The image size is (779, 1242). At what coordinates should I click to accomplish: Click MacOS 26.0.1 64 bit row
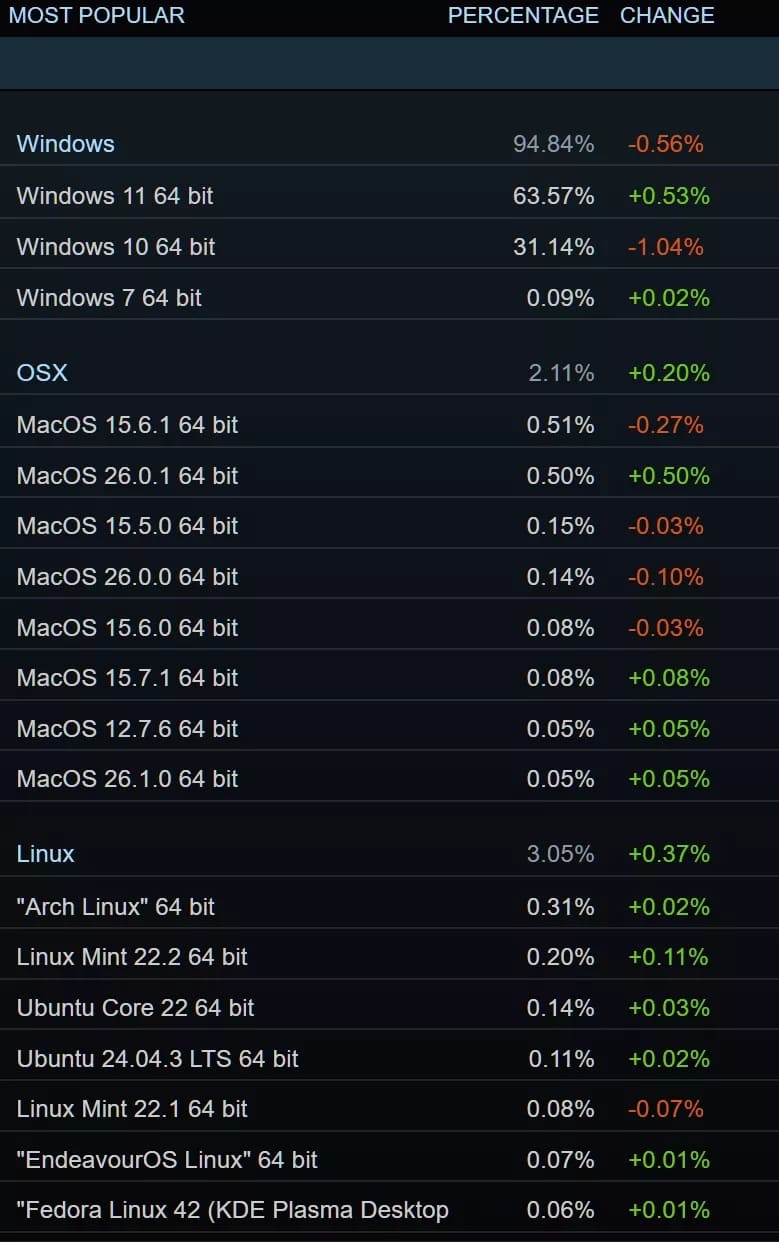point(127,476)
